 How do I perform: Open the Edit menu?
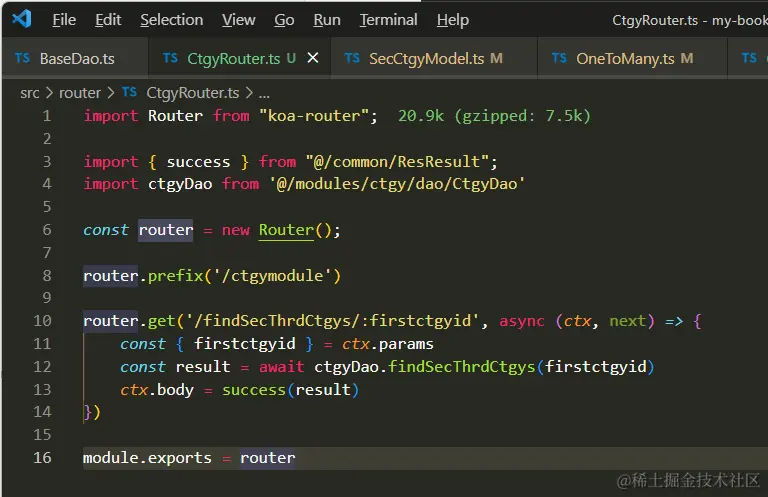[x=108, y=20]
